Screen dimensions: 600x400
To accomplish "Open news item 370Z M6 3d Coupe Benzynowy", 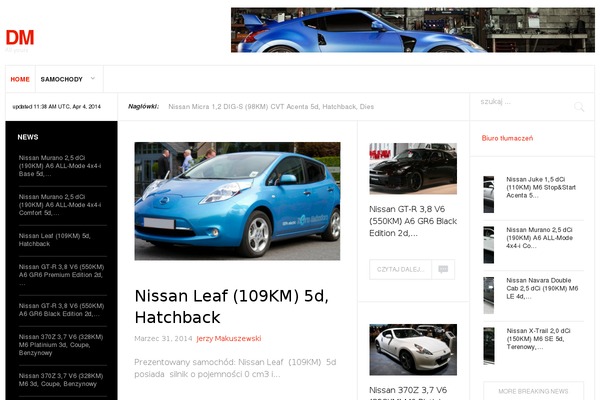I will point(61,380).
